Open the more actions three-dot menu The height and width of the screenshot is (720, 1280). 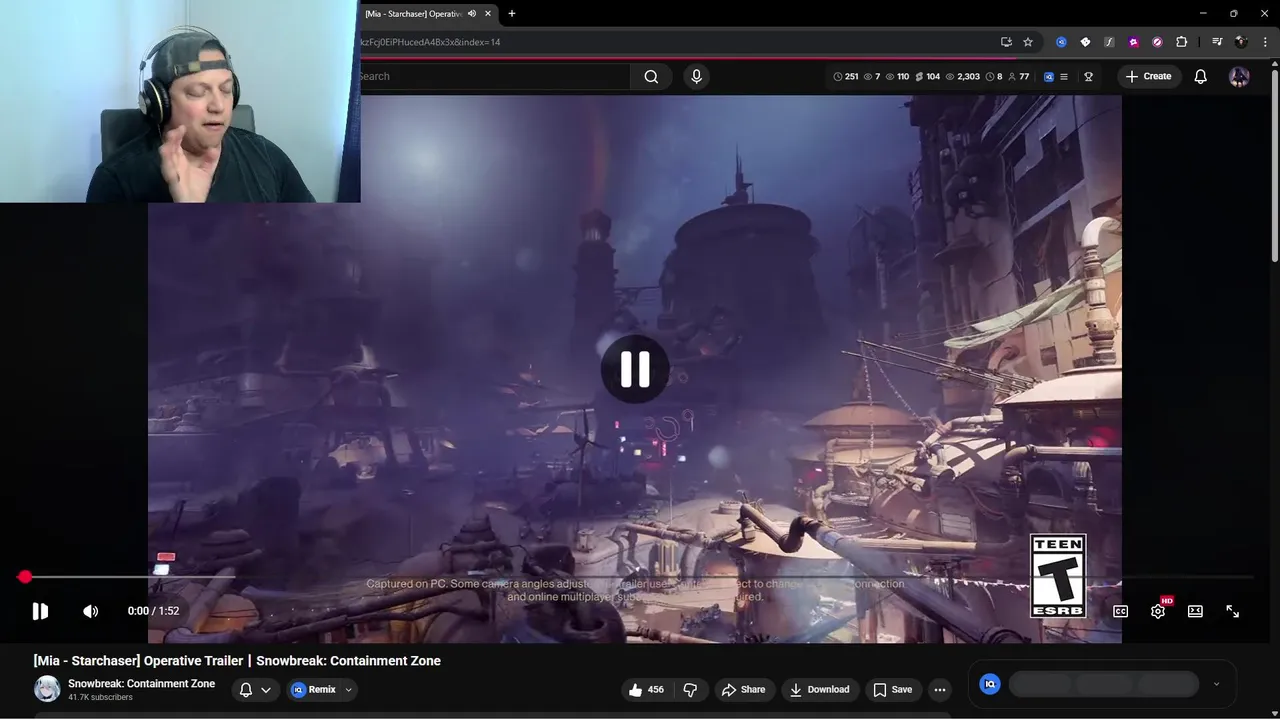pyautogui.click(x=939, y=690)
